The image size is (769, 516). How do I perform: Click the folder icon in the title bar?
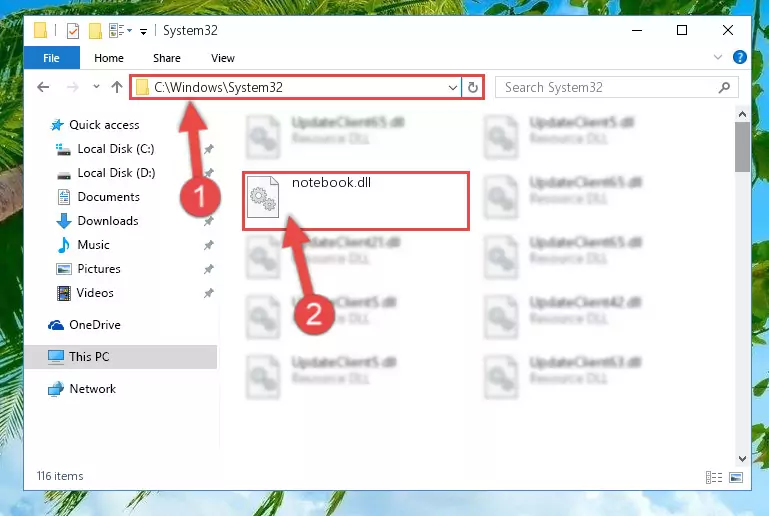tap(41, 30)
